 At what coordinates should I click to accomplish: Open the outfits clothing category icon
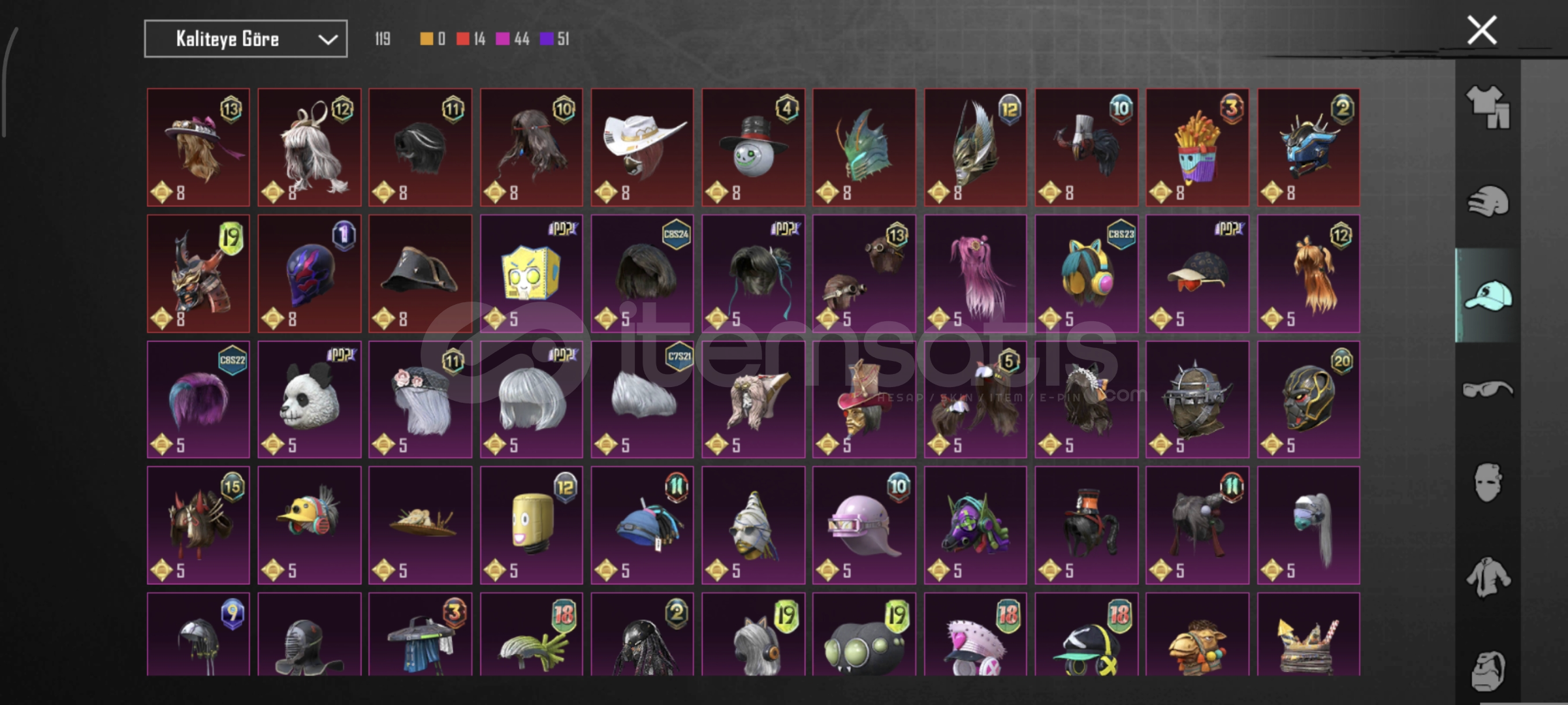(1488, 106)
